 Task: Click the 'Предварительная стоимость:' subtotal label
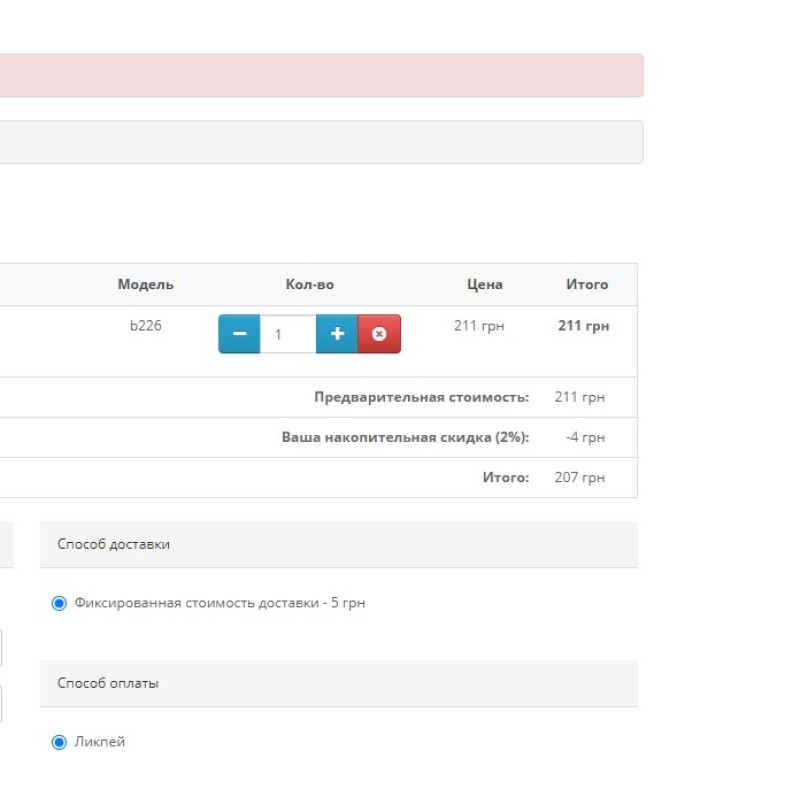point(421,397)
